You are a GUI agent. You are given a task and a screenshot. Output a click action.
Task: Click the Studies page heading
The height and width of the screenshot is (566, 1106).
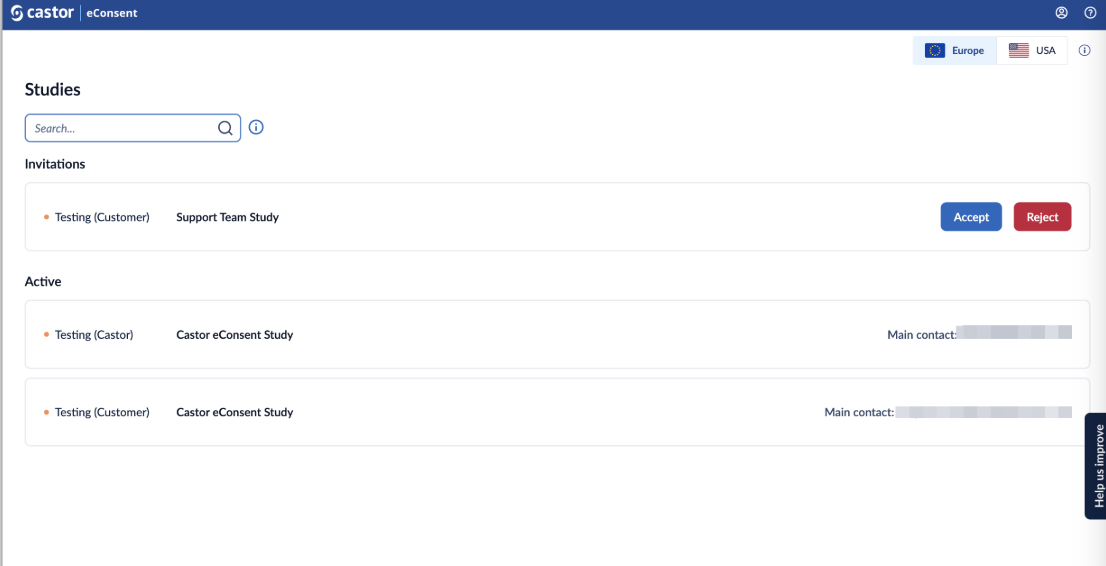coord(53,90)
